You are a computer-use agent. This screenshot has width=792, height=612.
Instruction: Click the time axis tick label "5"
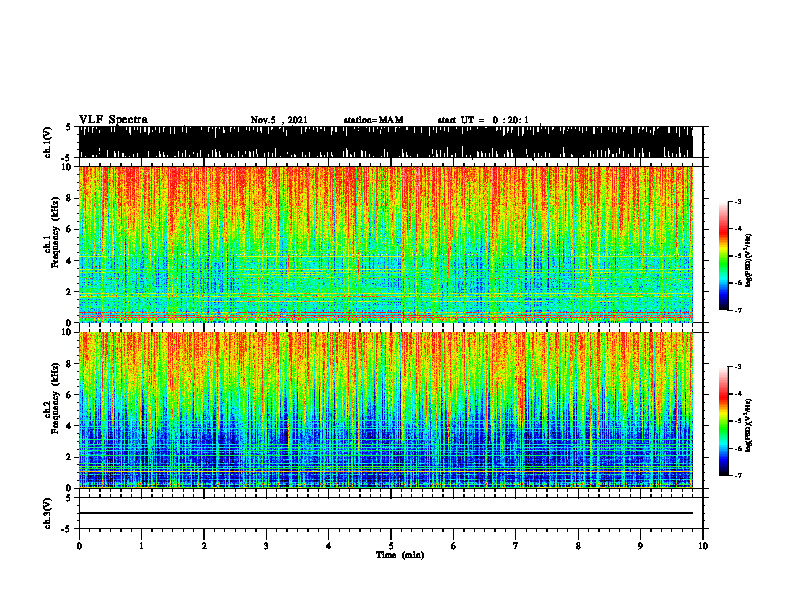391,546
